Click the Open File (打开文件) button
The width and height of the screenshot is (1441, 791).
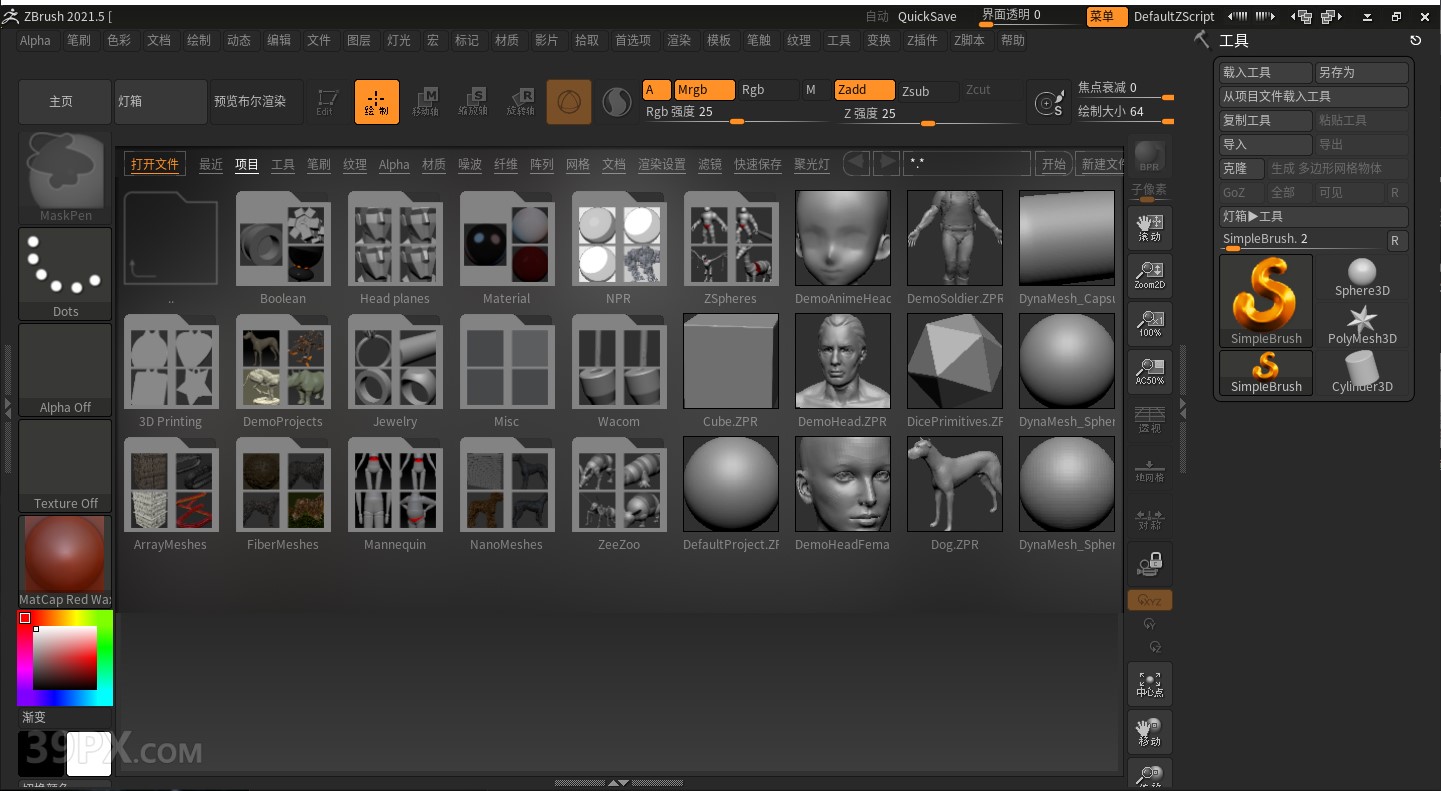[154, 164]
